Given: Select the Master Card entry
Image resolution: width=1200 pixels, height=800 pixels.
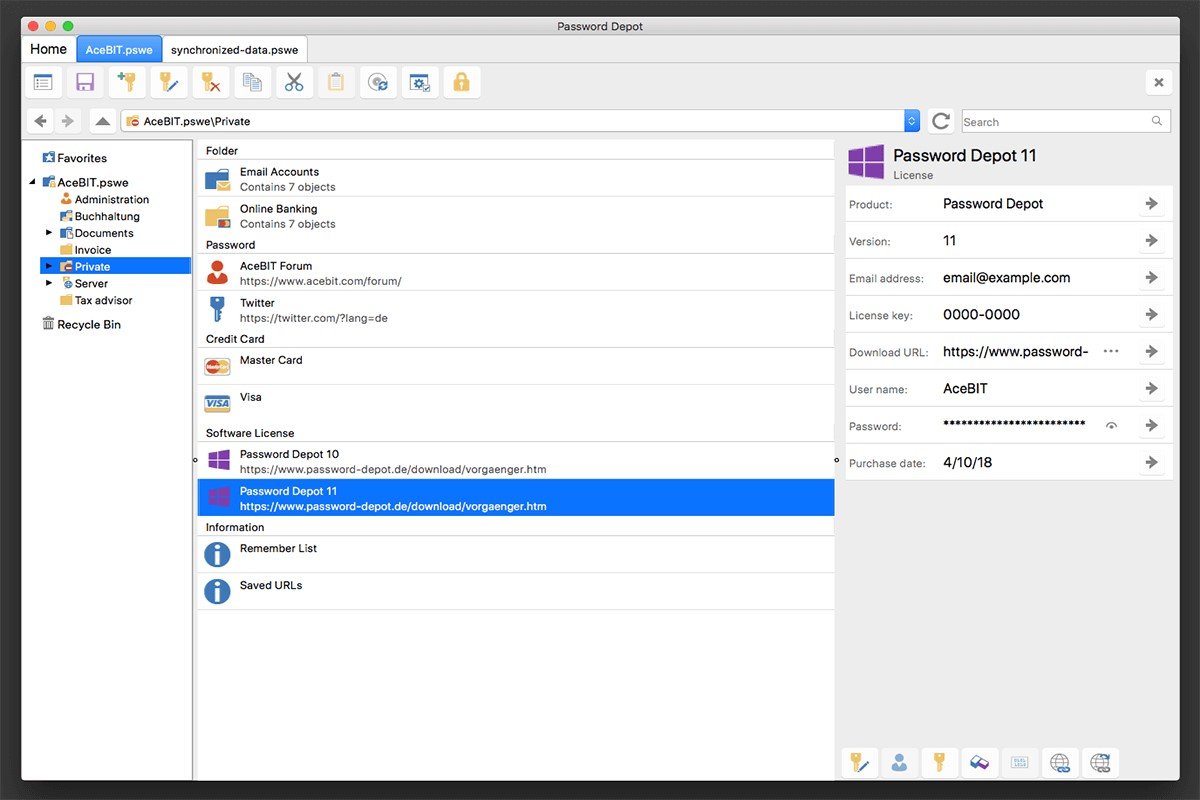Looking at the screenshot, I should [516, 366].
